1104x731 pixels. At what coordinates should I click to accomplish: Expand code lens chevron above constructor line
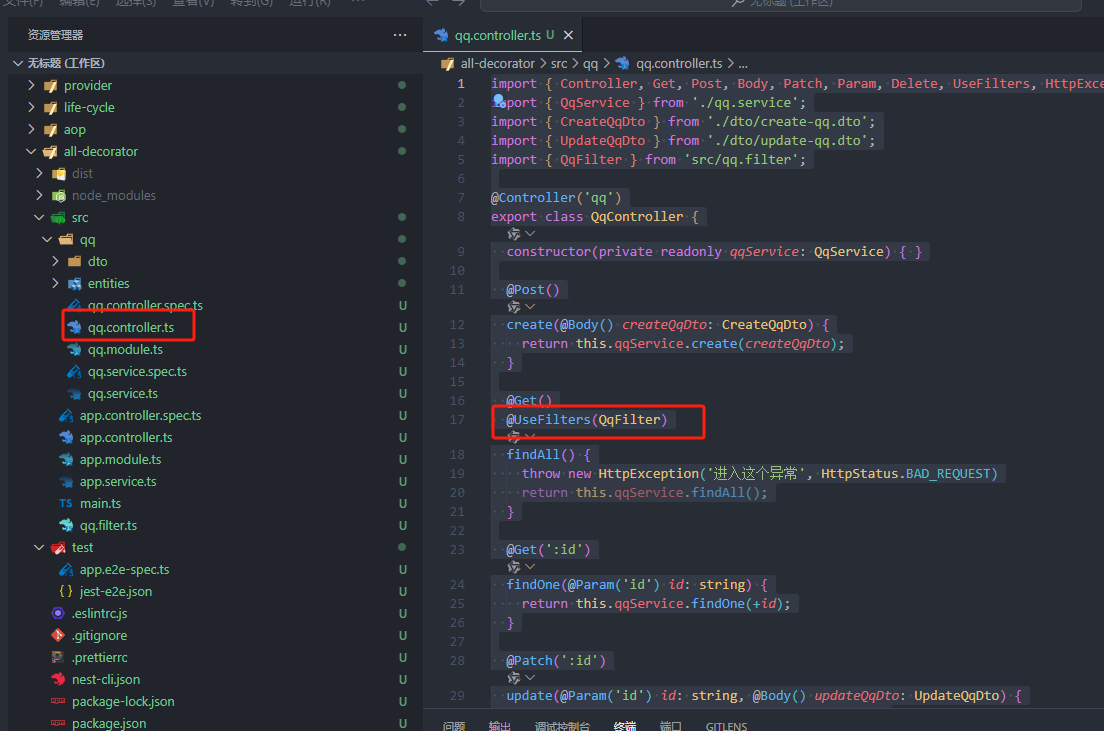click(530, 234)
